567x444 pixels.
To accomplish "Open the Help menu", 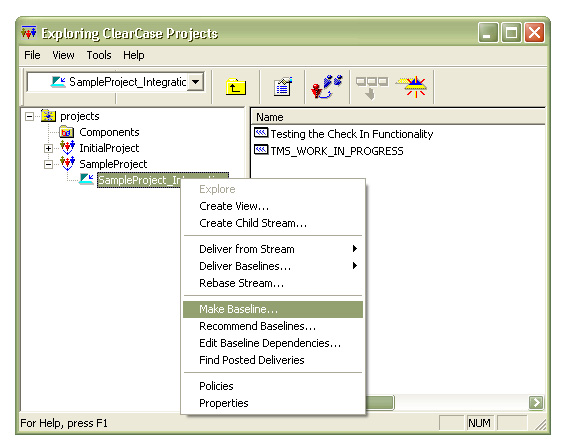I will point(133,55).
